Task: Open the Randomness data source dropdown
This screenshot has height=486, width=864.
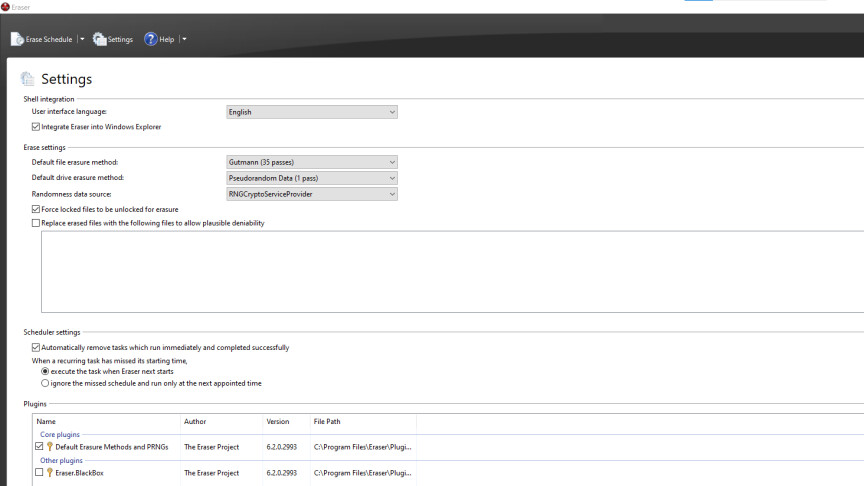Action: (x=312, y=194)
